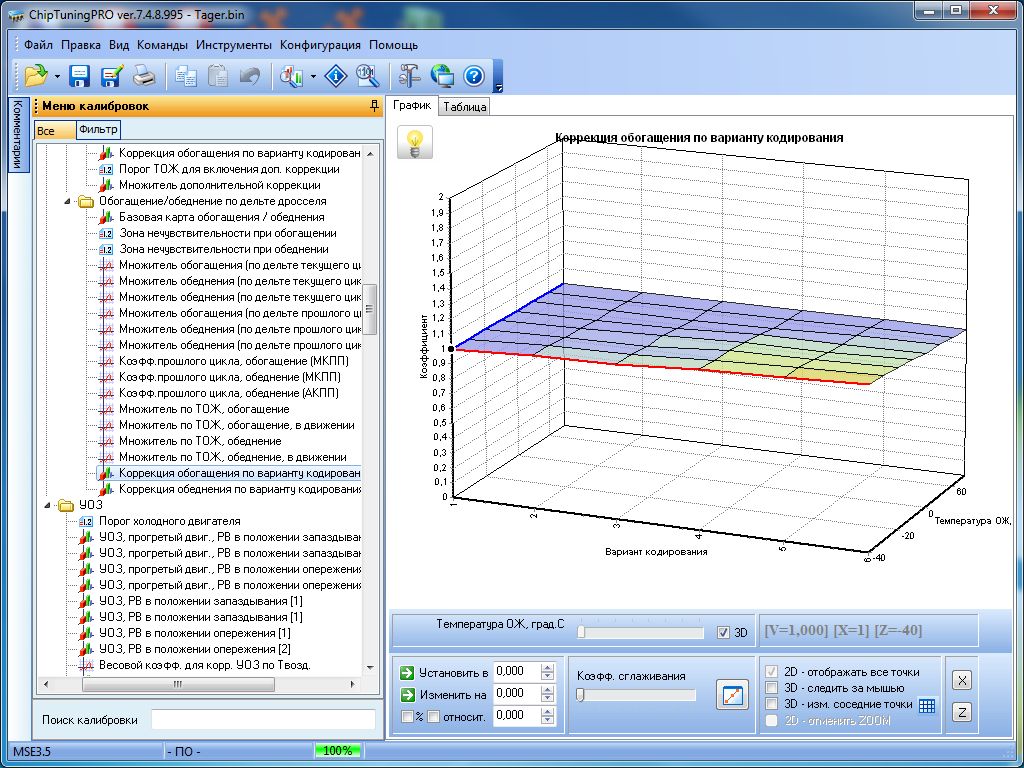Click the blue question mark help icon

pyautogui.click(x=474, y=75)
